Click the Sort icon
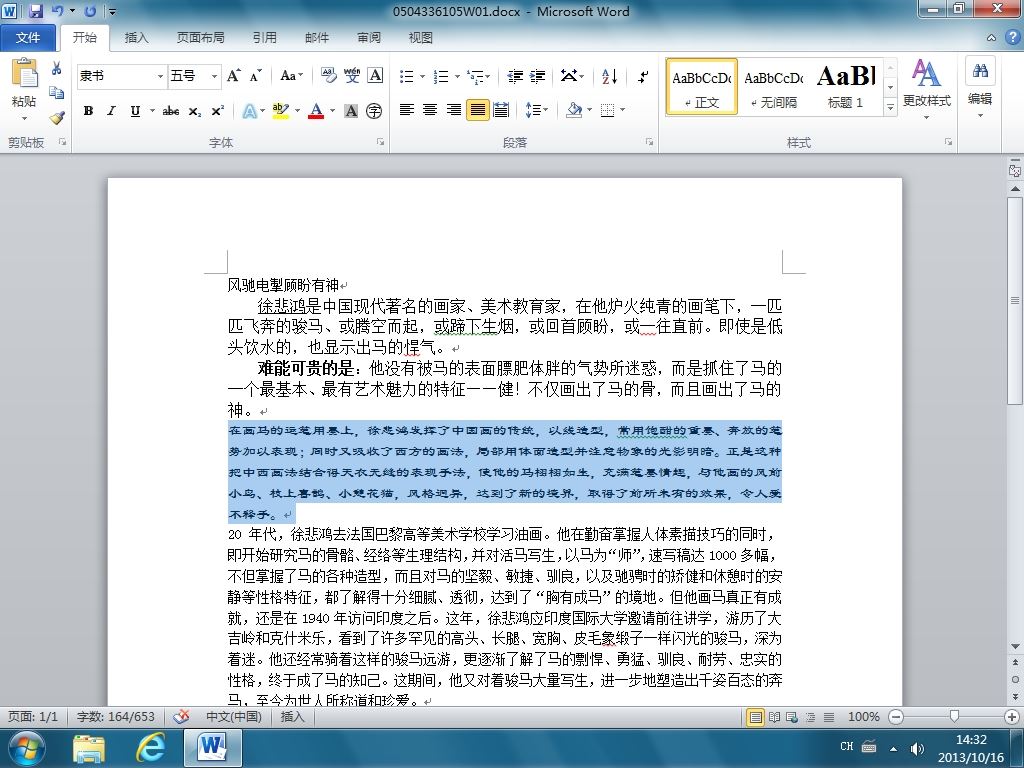Viewport: 1024px width, 768px height. tap(609, 76)
